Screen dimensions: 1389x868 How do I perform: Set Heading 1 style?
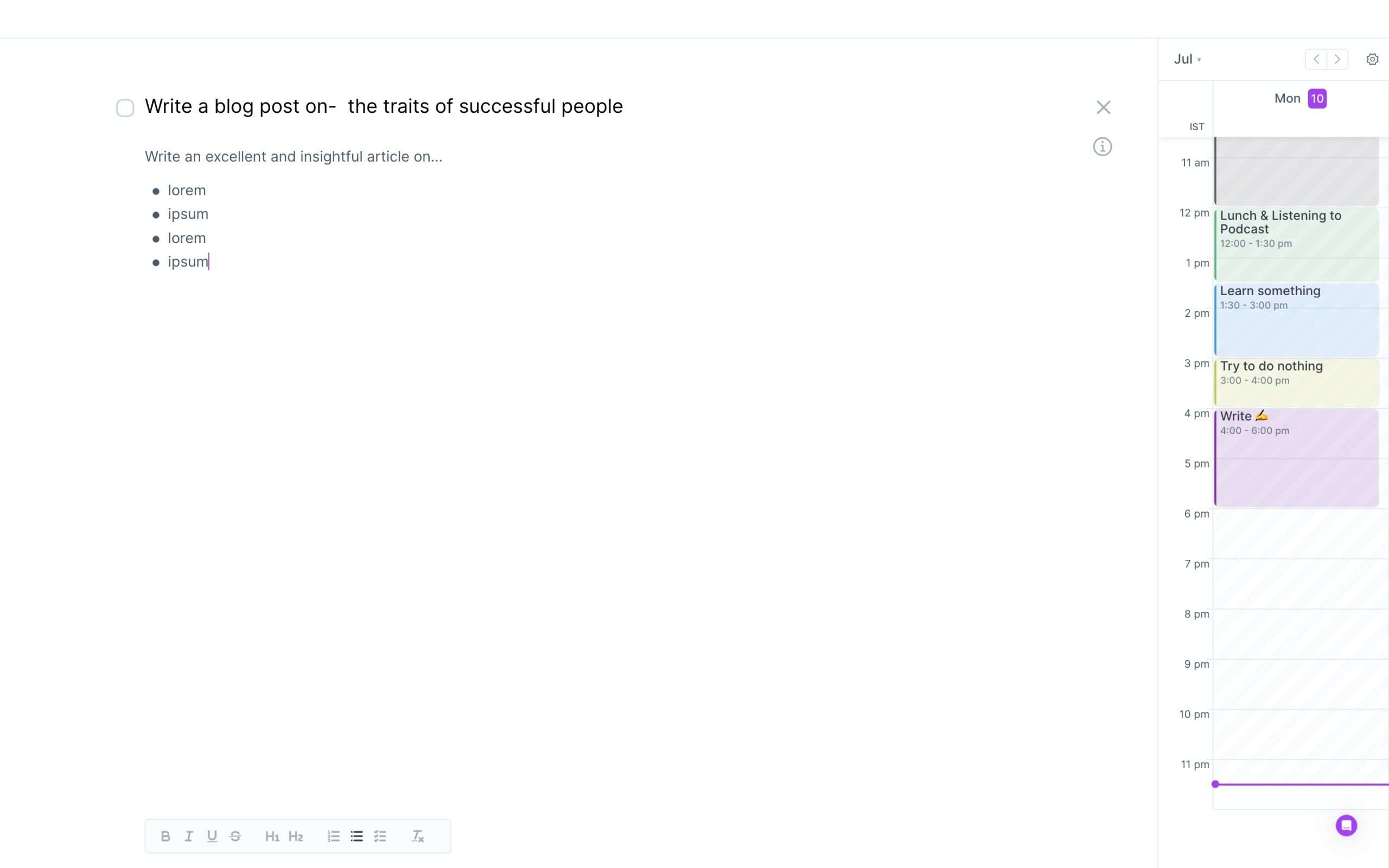coord(272,836)
